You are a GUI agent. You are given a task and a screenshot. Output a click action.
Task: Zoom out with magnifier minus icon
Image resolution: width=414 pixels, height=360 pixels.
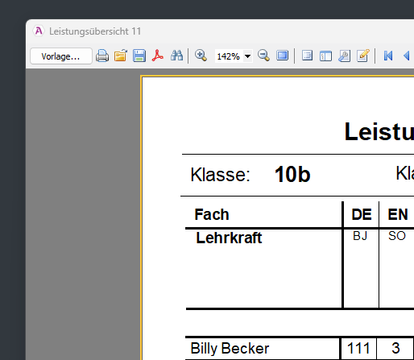click(x=264, y=56)
